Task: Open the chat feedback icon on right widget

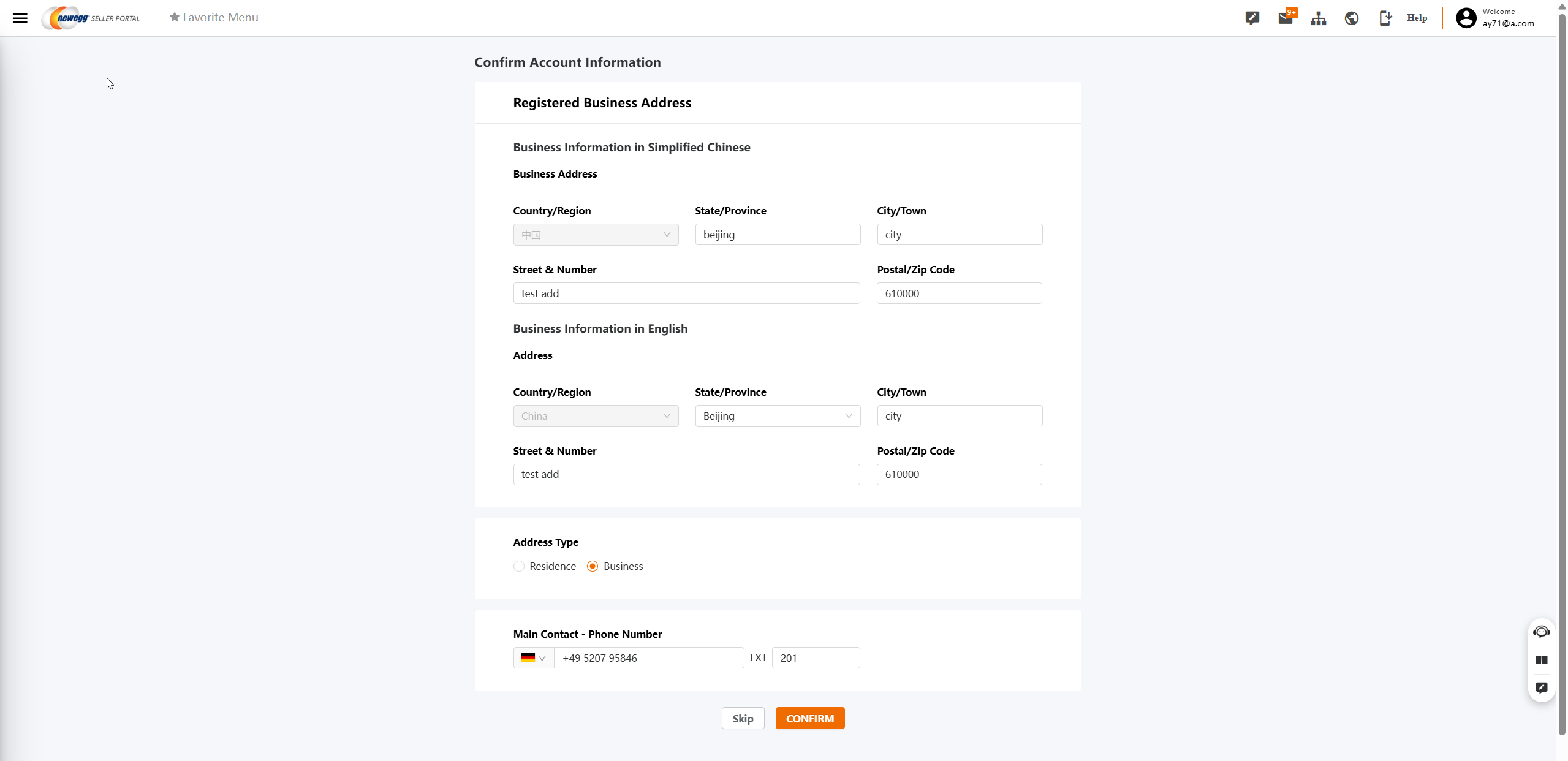Action: [x=1542, y=687]
